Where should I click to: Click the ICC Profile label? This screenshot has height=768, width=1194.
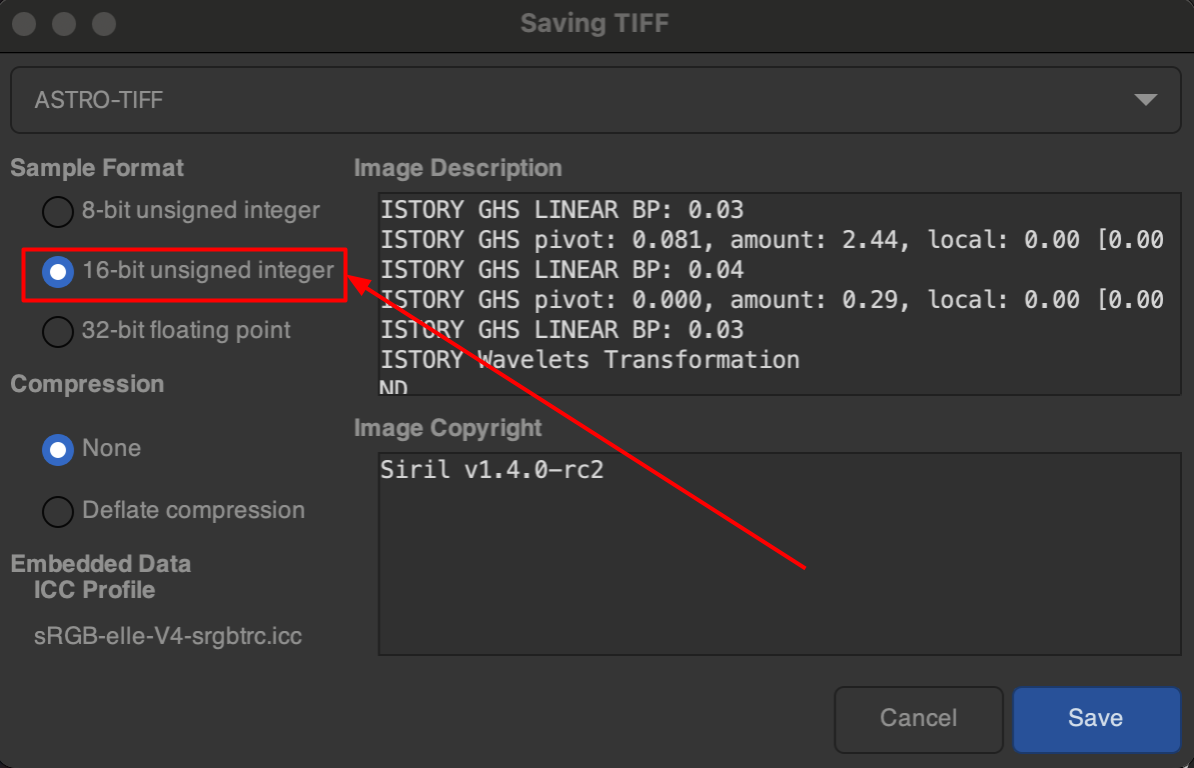coord(94,590)
